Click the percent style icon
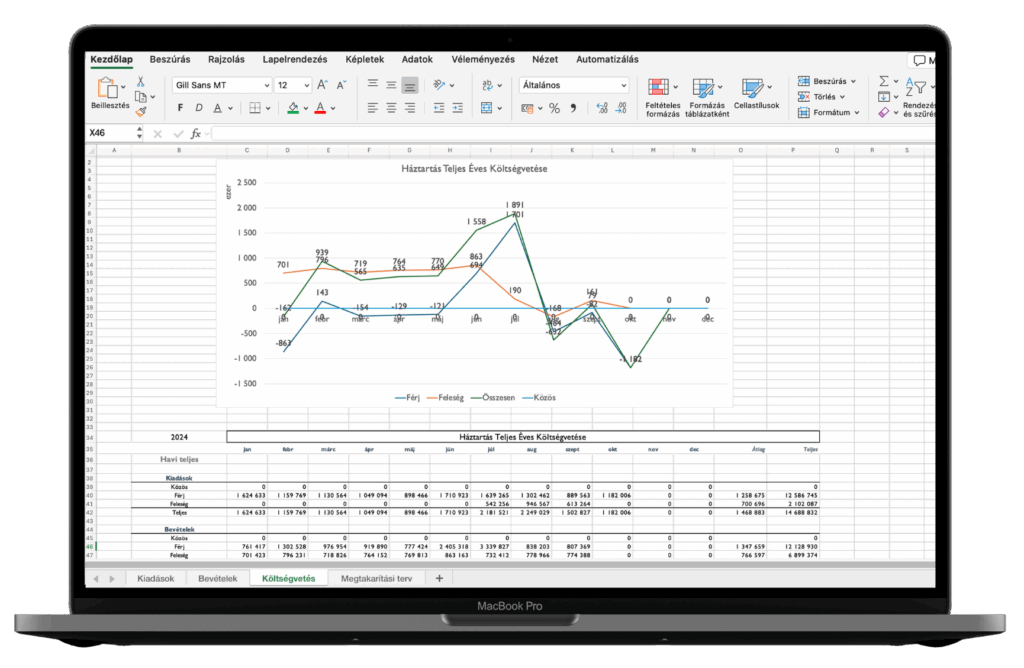This screenshot has width=1024, height=668. (x=554, y=108)
